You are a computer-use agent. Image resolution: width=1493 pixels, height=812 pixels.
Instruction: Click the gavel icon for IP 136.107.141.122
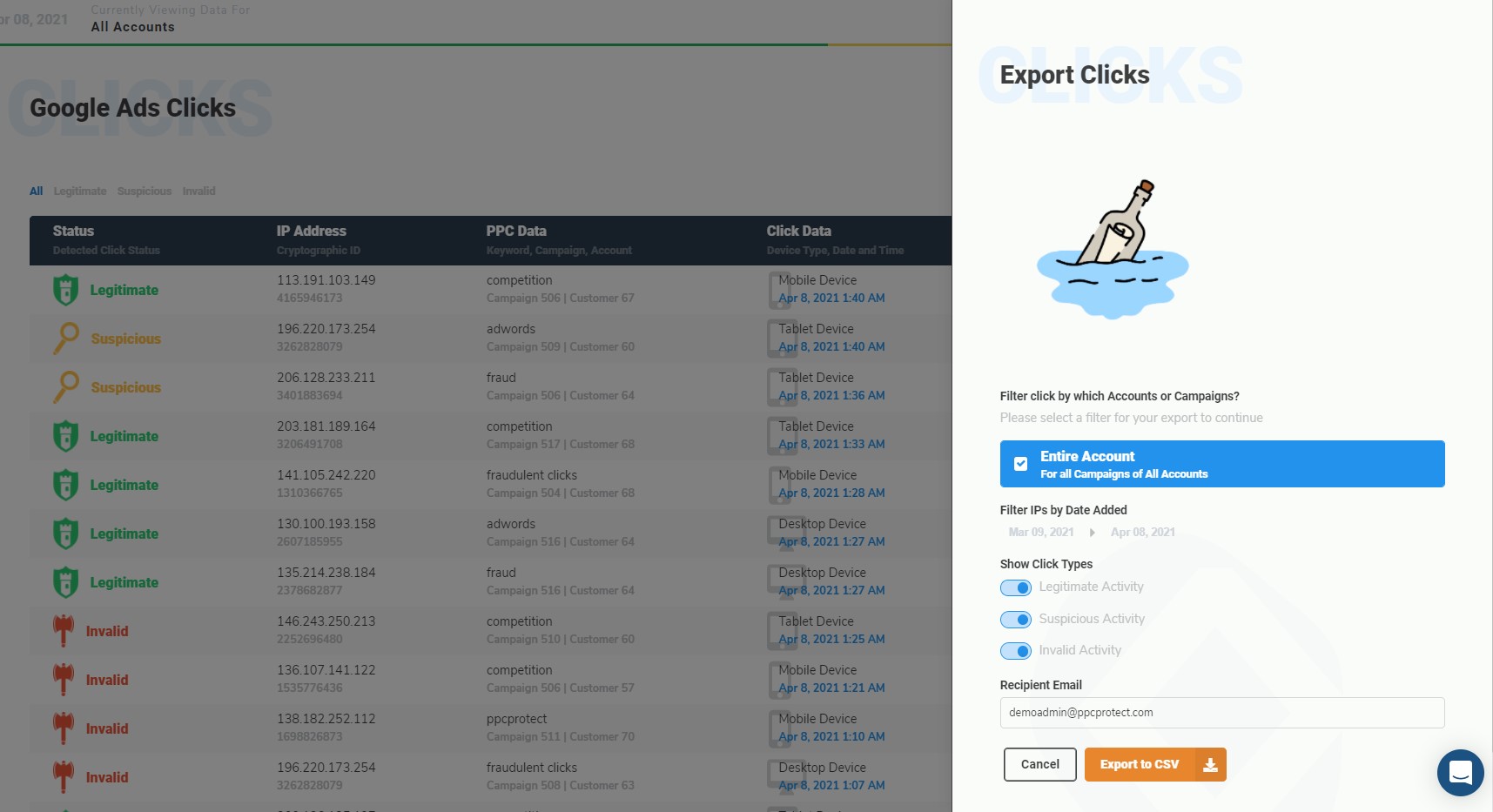coord(64,680)
